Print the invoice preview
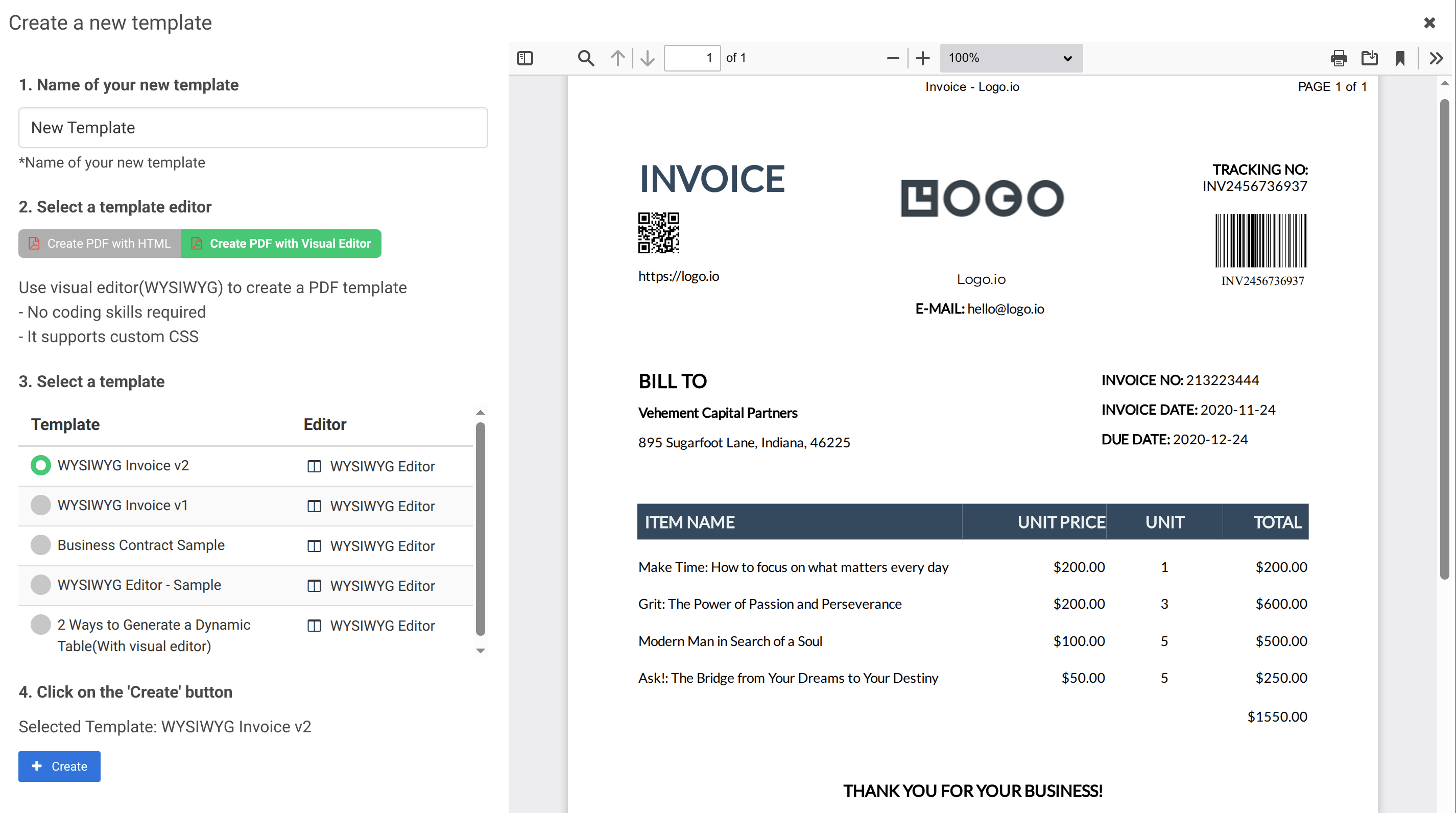 point(1338,58)
